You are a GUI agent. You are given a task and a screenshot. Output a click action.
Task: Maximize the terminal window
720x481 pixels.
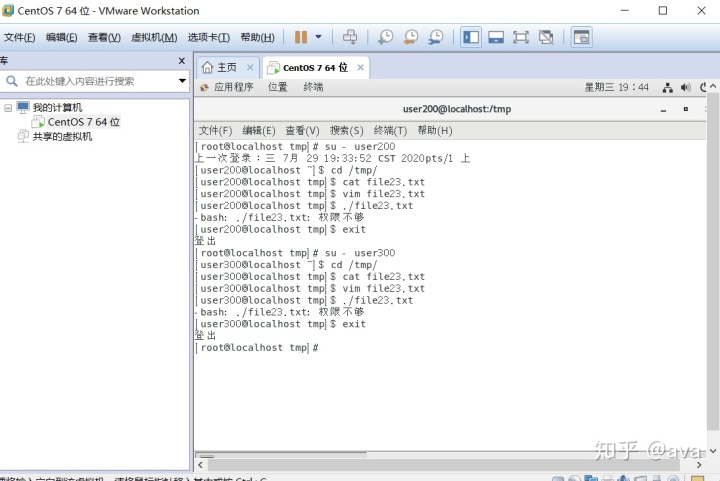[x=686, y=109]
